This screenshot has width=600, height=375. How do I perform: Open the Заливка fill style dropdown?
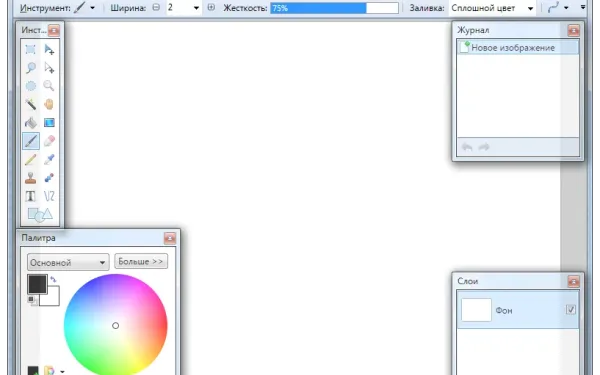530,8
